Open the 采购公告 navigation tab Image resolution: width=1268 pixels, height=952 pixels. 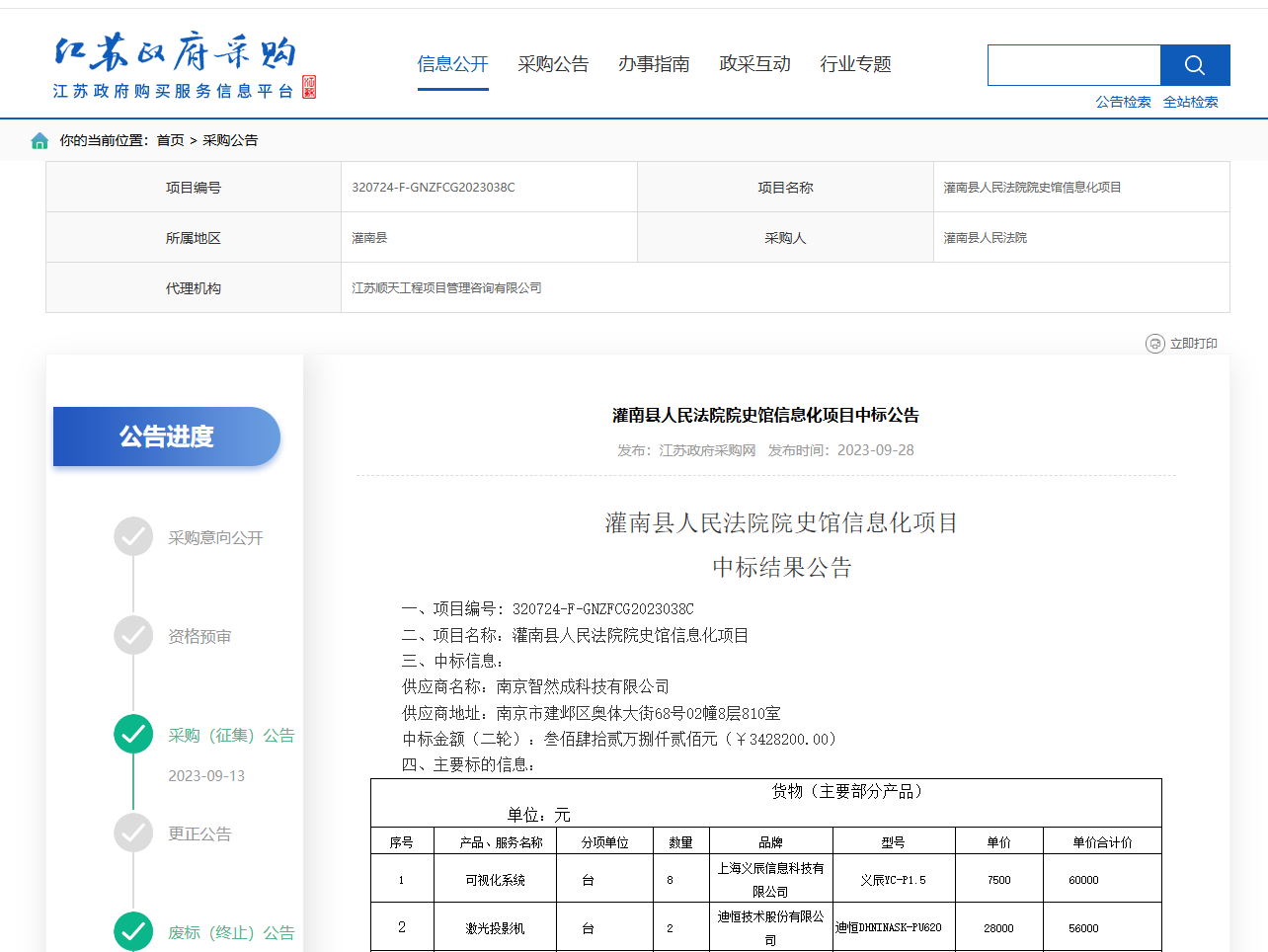coord(553,64)
